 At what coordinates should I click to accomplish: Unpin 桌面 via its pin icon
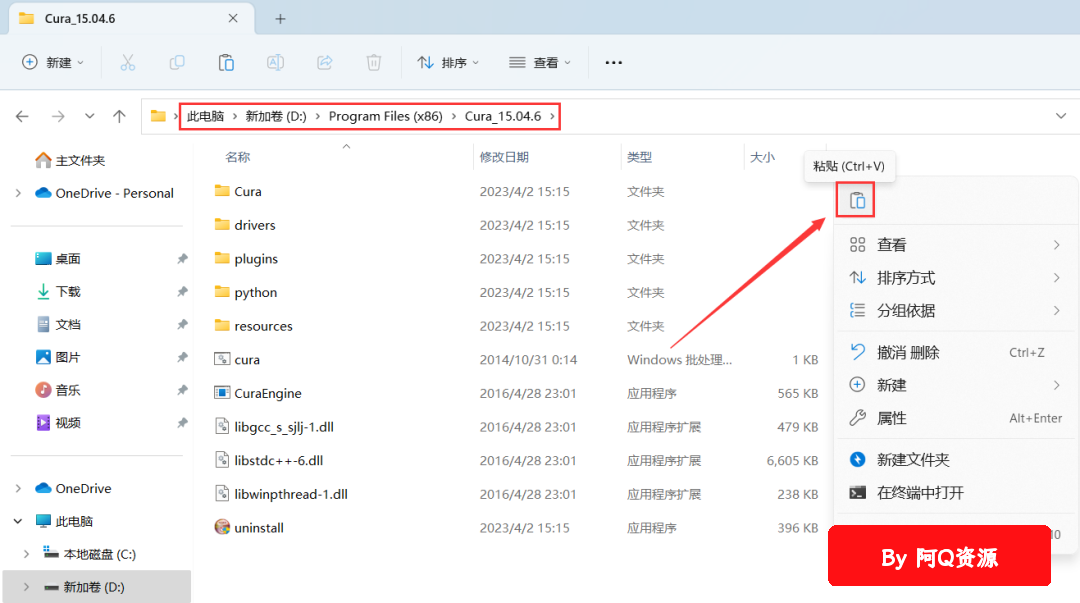[182, 259]
